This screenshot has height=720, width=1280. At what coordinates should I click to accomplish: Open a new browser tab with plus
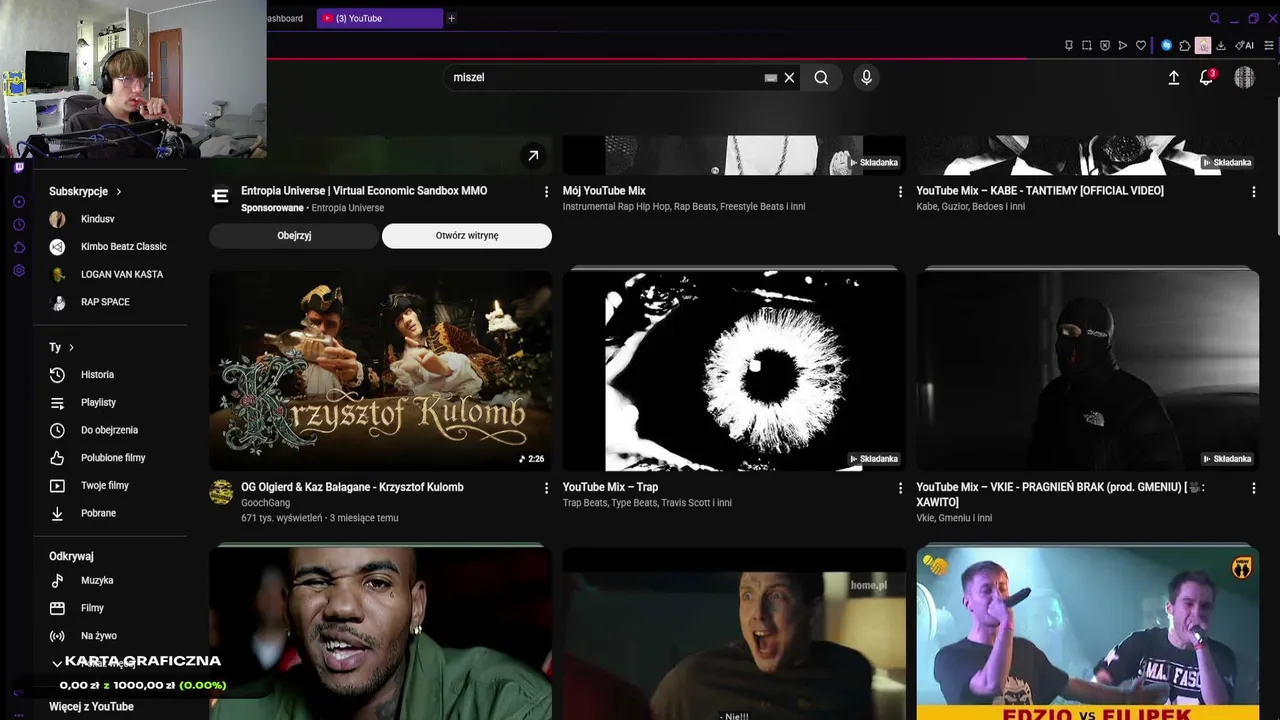coord(451,18)
